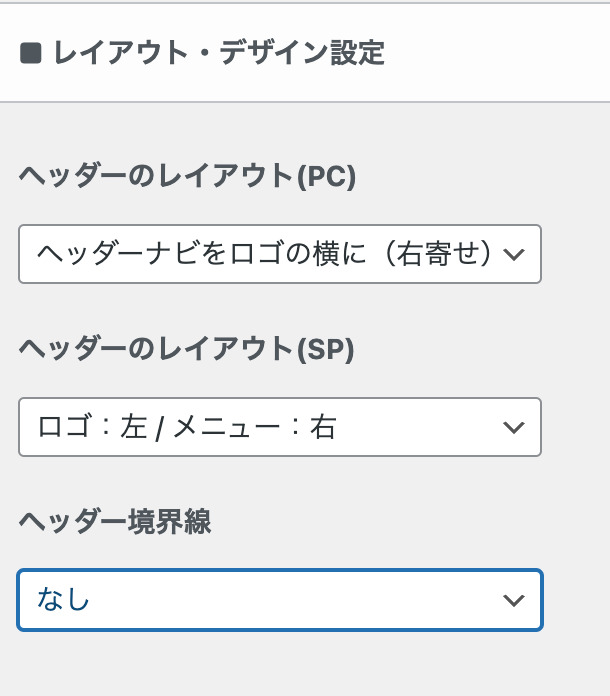Viewport: 610px width, 696px height.
Task: Click the ヘッダーのレイアウト(PC) label
Action: (x=187, y=177)
